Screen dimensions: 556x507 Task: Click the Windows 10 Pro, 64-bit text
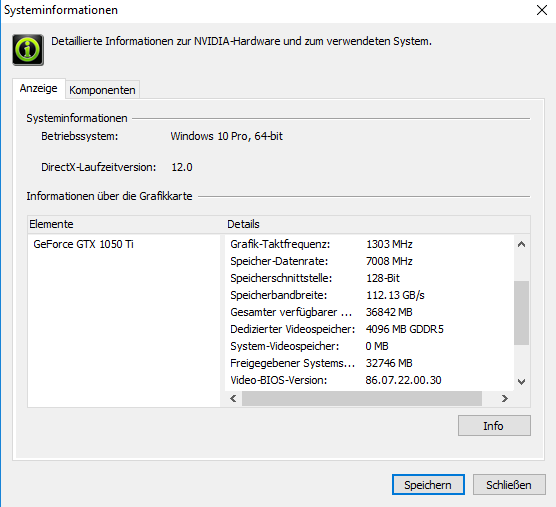click(x=227, y=136)
